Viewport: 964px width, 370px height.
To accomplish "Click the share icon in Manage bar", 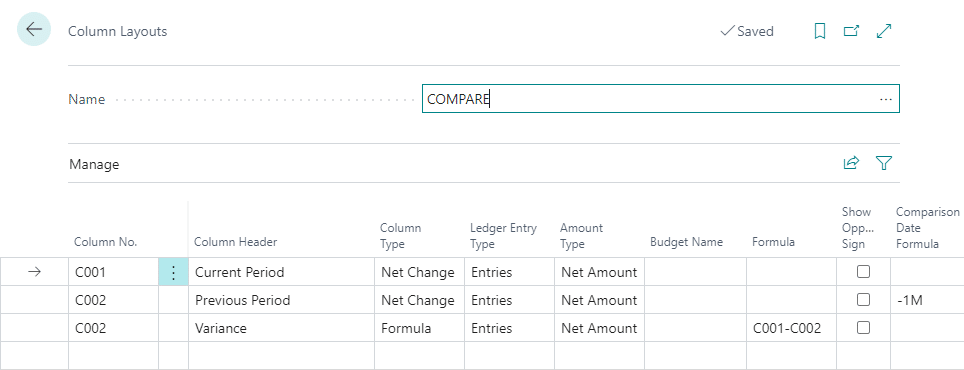I will pos(851,163).
